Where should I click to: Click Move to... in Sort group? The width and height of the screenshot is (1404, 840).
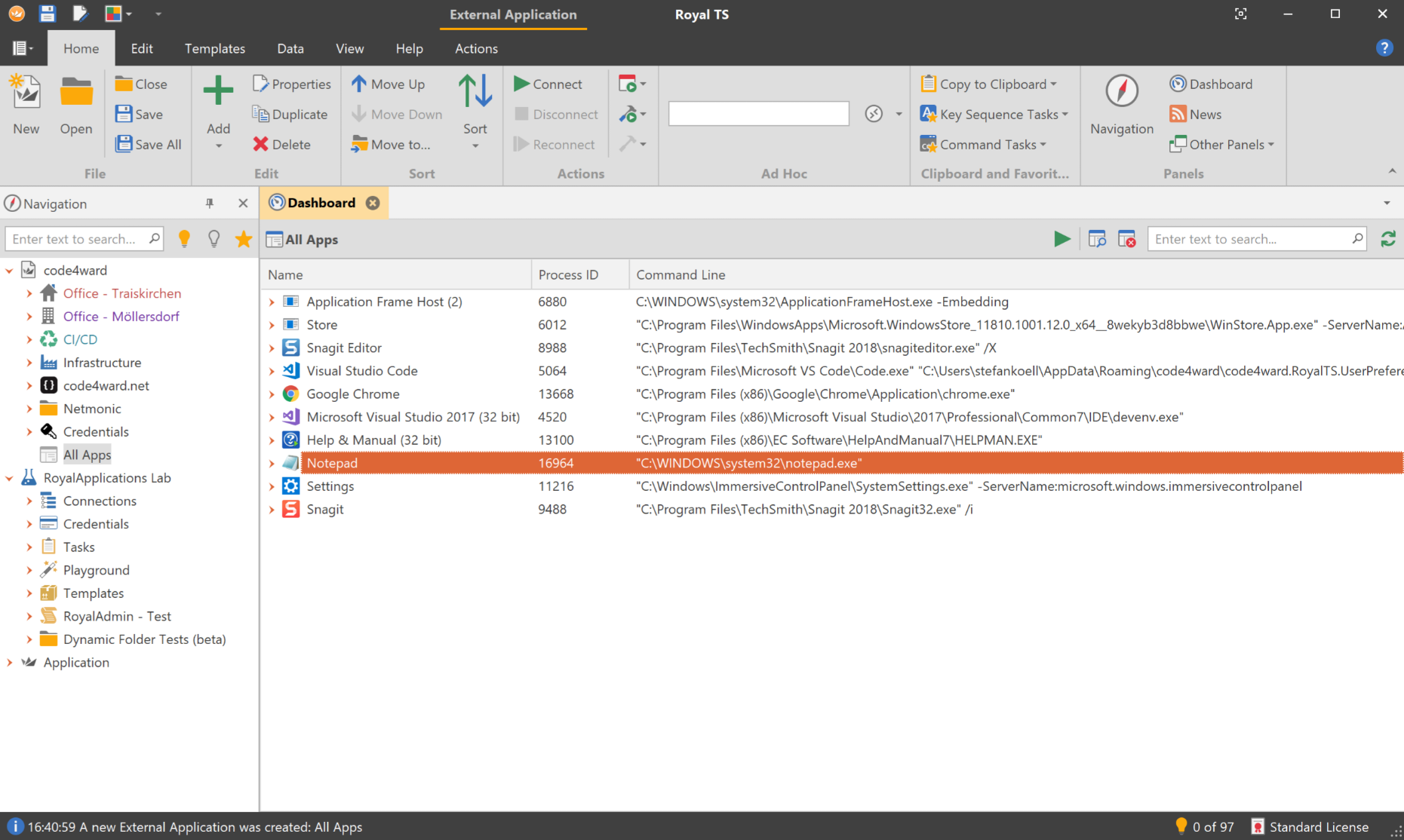pos(391,144)
